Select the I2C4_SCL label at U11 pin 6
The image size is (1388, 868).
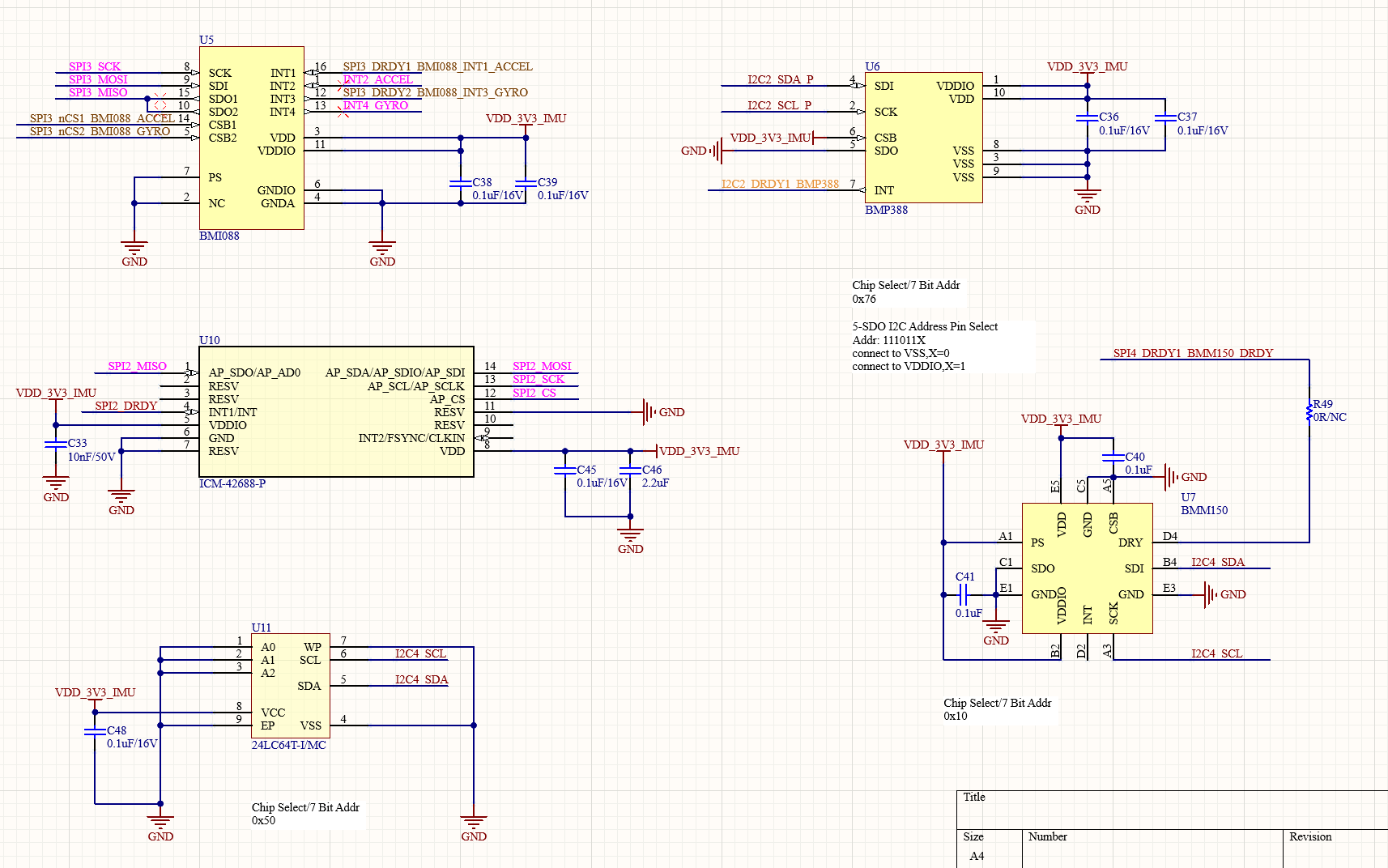[x=420, y=653]
